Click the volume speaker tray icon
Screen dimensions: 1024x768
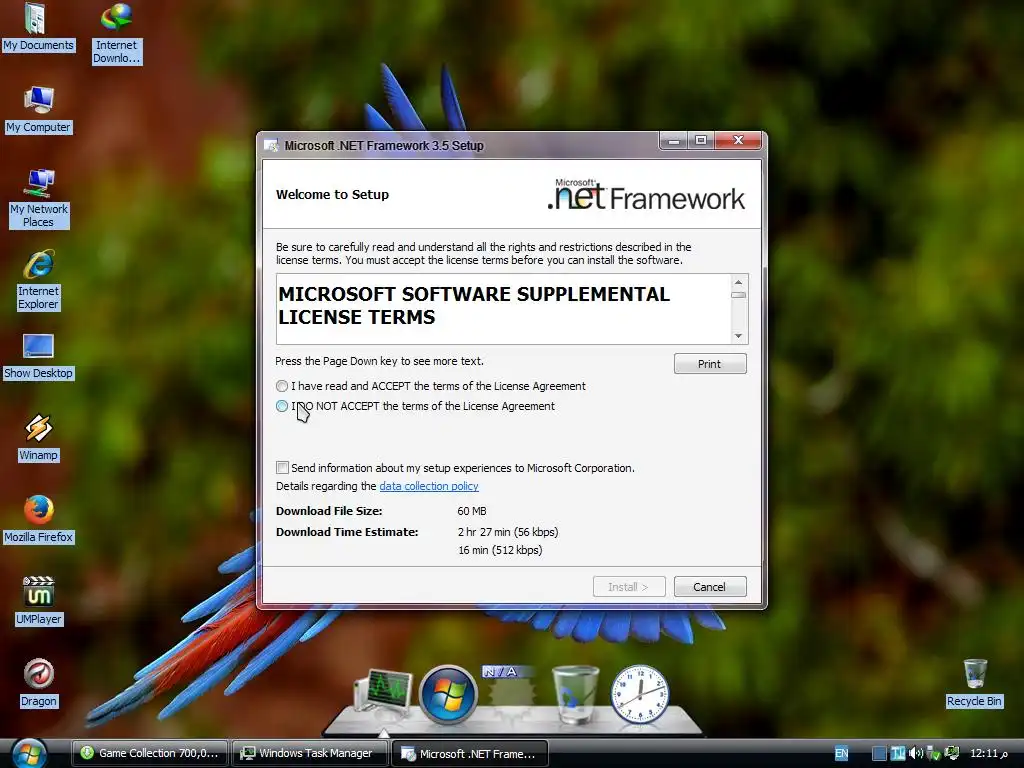(916, 753)
